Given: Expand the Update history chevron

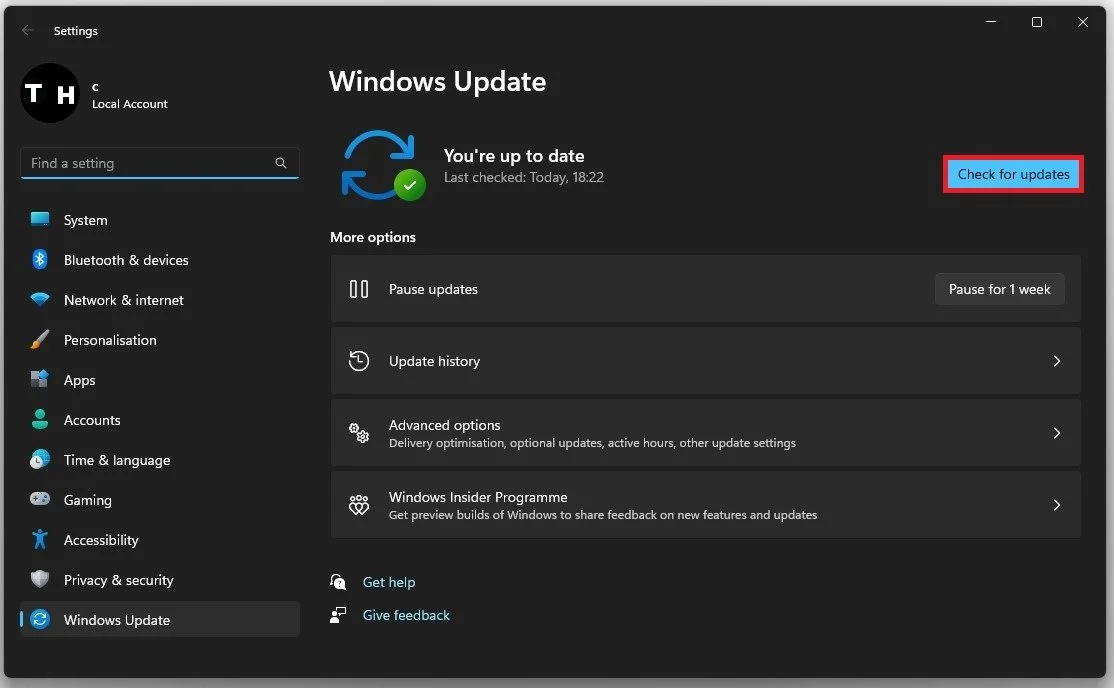Looking at the screenshot, I should [1056, 361].
